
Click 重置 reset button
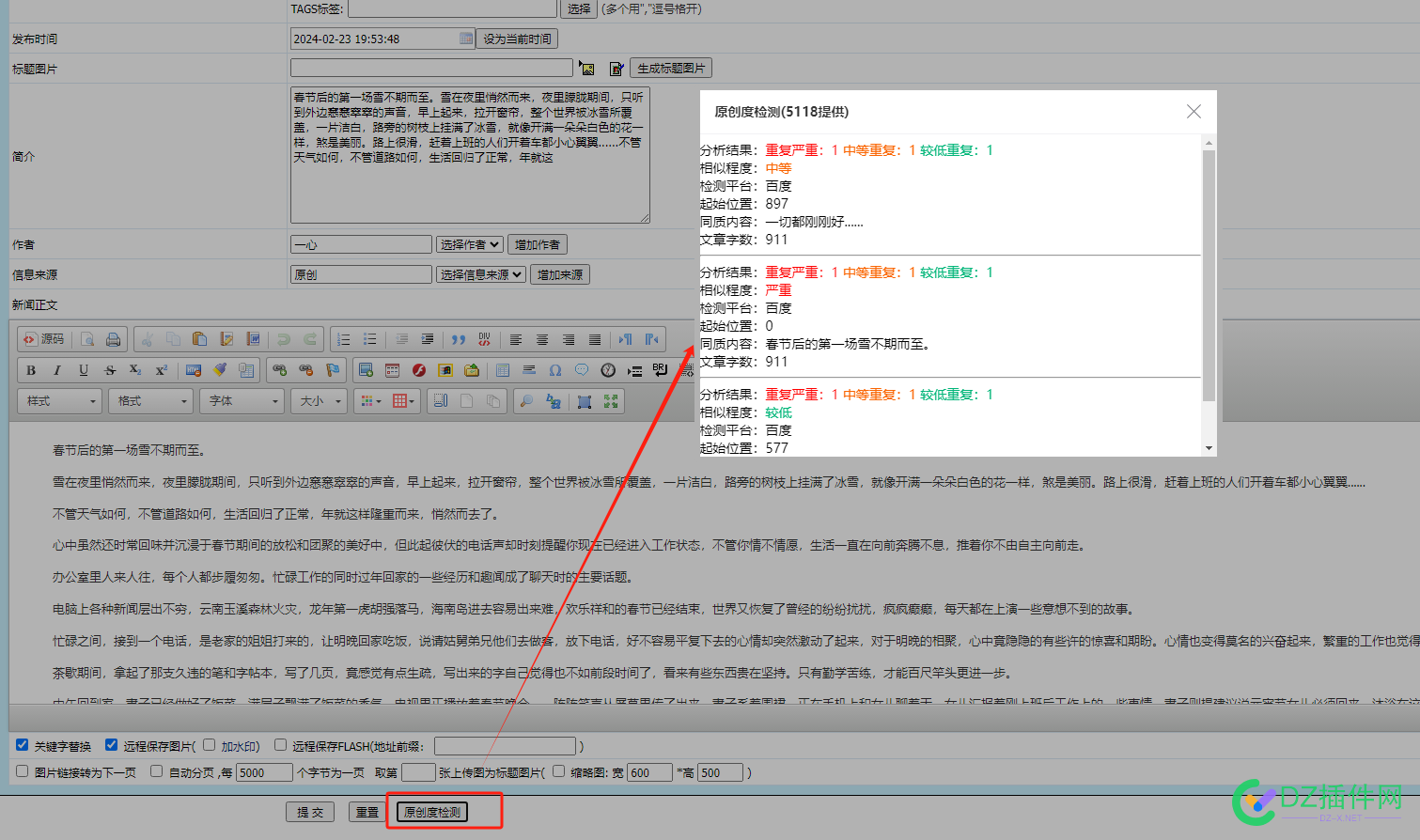tap(367, 812)
